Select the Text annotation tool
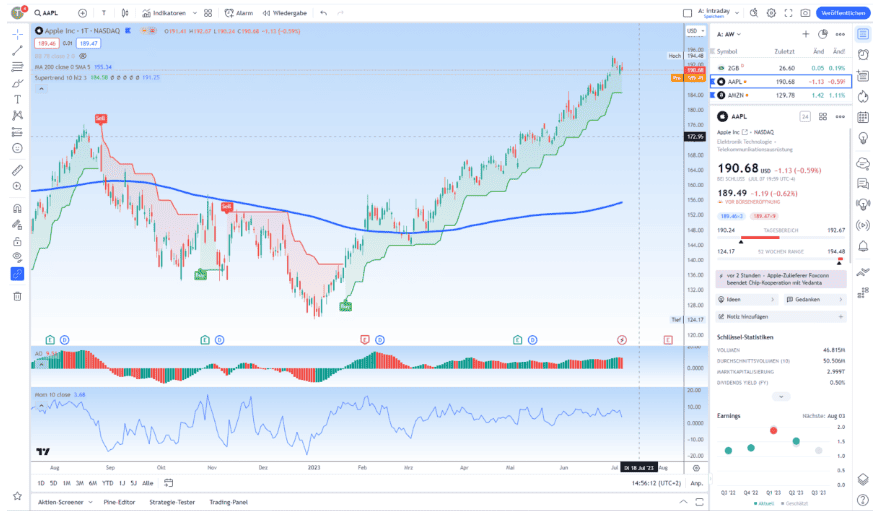Screen dimensions: 880x511 pos(17,99)
